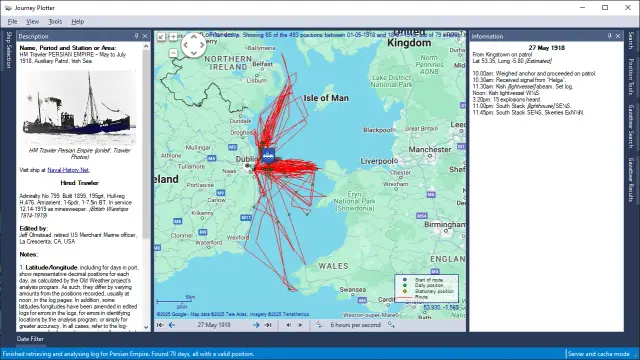Expand the Date Filter tab
The height and width of the screenshot is (360, 640).
coord(30,339)
